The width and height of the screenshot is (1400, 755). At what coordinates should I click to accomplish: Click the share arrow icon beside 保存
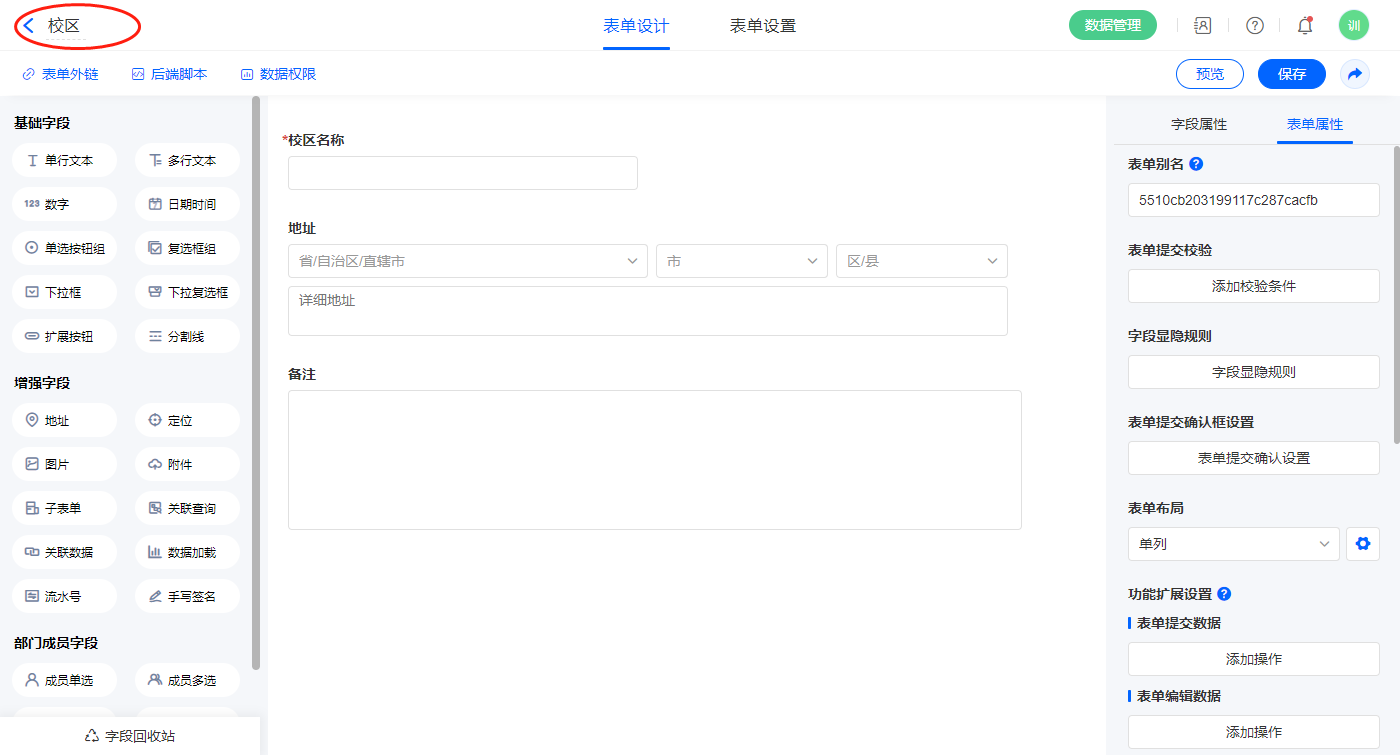pos(1355,74)
